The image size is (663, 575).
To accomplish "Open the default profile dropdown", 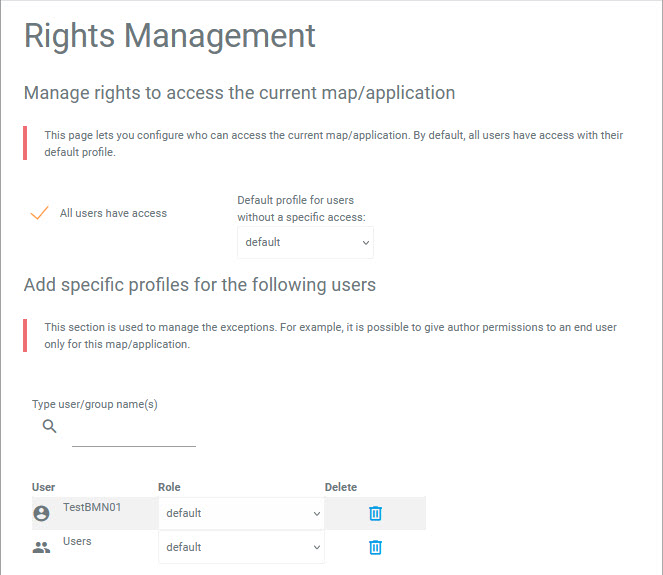I will pyautogui.click(x=305, y=242).
